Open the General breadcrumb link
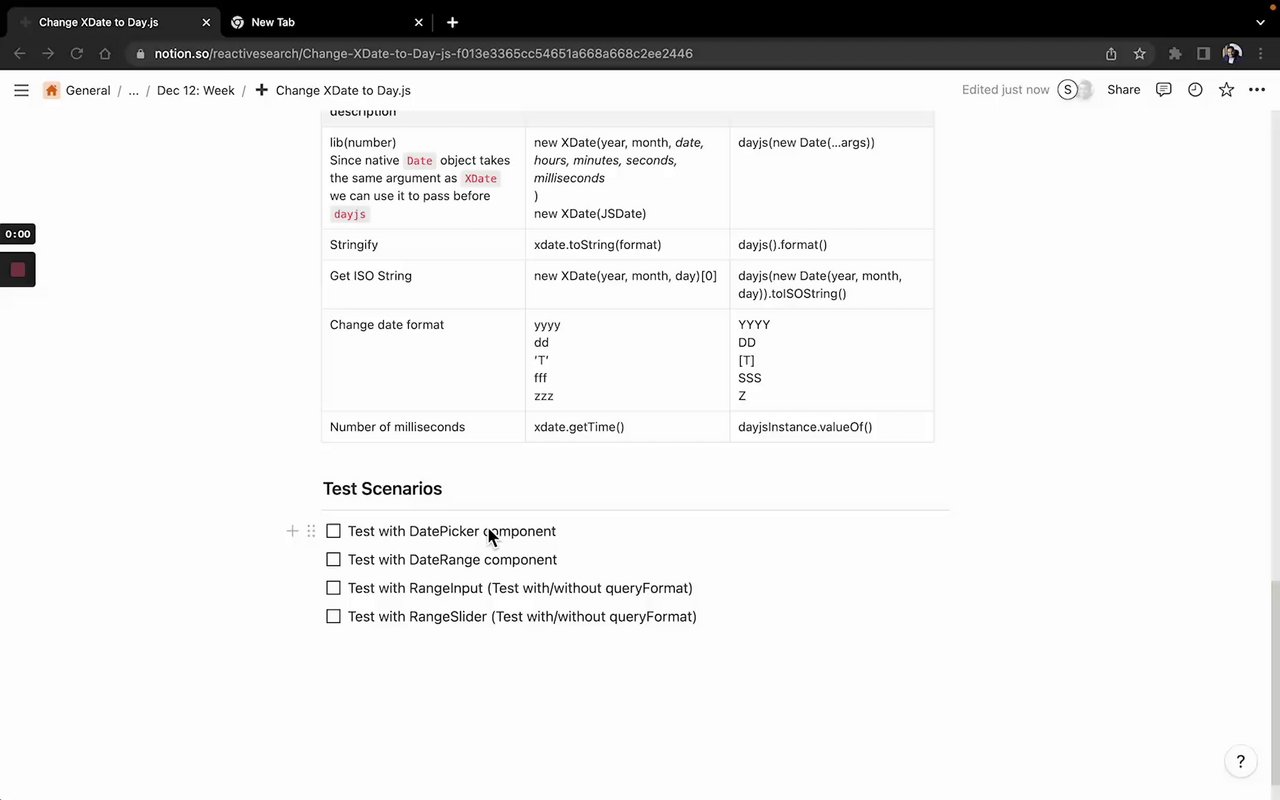1280x800 pixels. pyautogui.click(x=88, y=90)
